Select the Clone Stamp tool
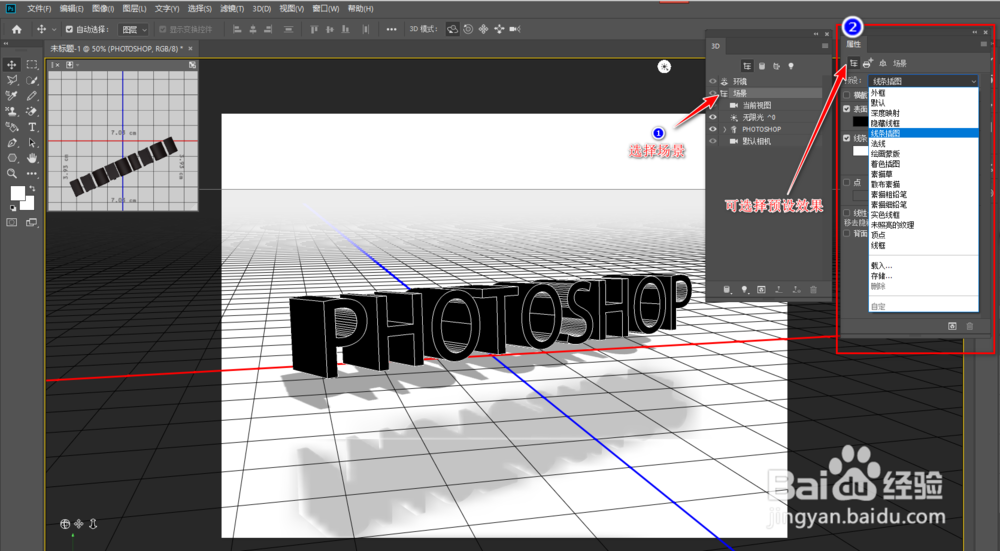Image resolution: width=1000 pixels, height=551 pixels. pyautogui.click(x=11, y=111)
